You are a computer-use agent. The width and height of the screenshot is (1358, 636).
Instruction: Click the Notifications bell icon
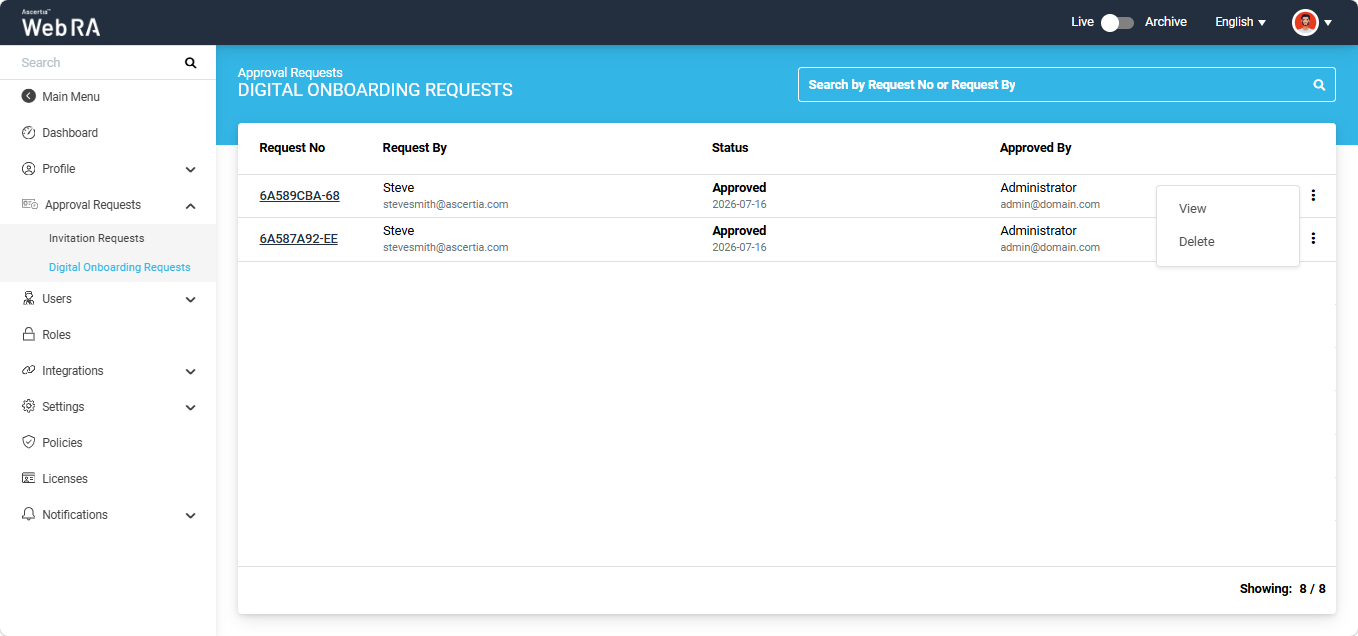29,515
